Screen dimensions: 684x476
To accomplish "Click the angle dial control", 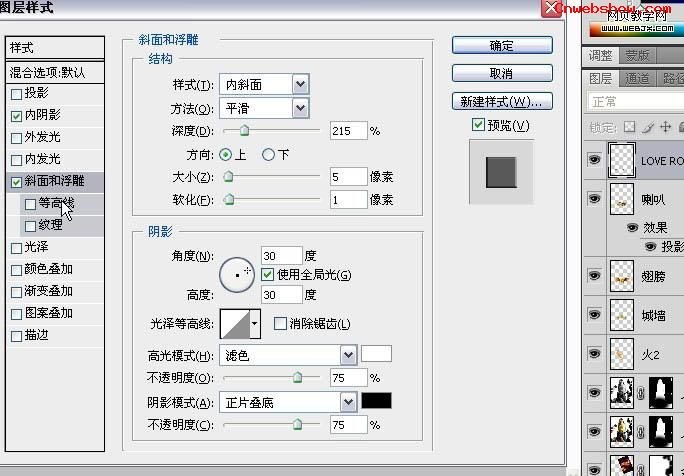I will [x=238, y=273].
